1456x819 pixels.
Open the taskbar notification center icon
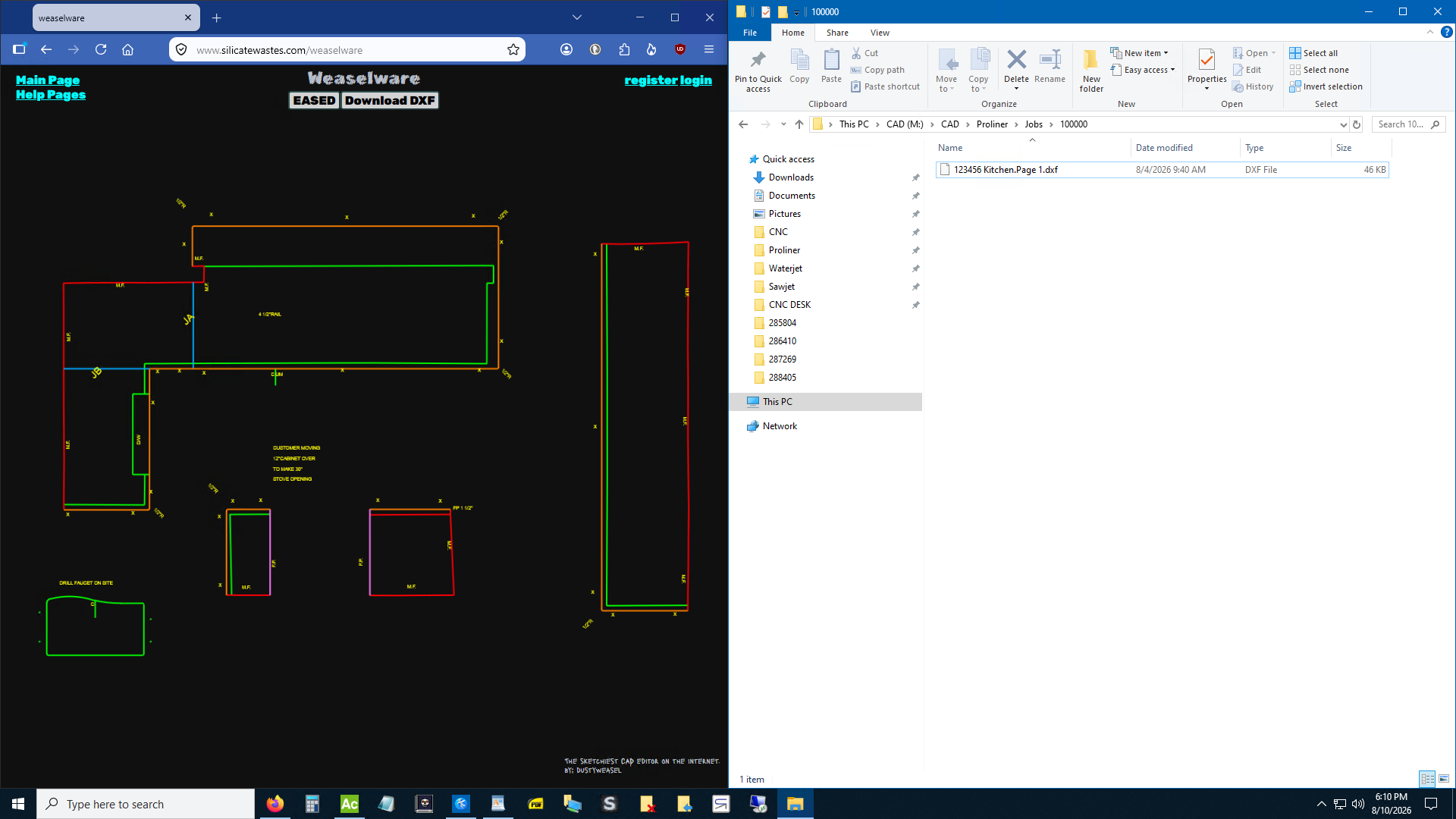coord(1431,804)
